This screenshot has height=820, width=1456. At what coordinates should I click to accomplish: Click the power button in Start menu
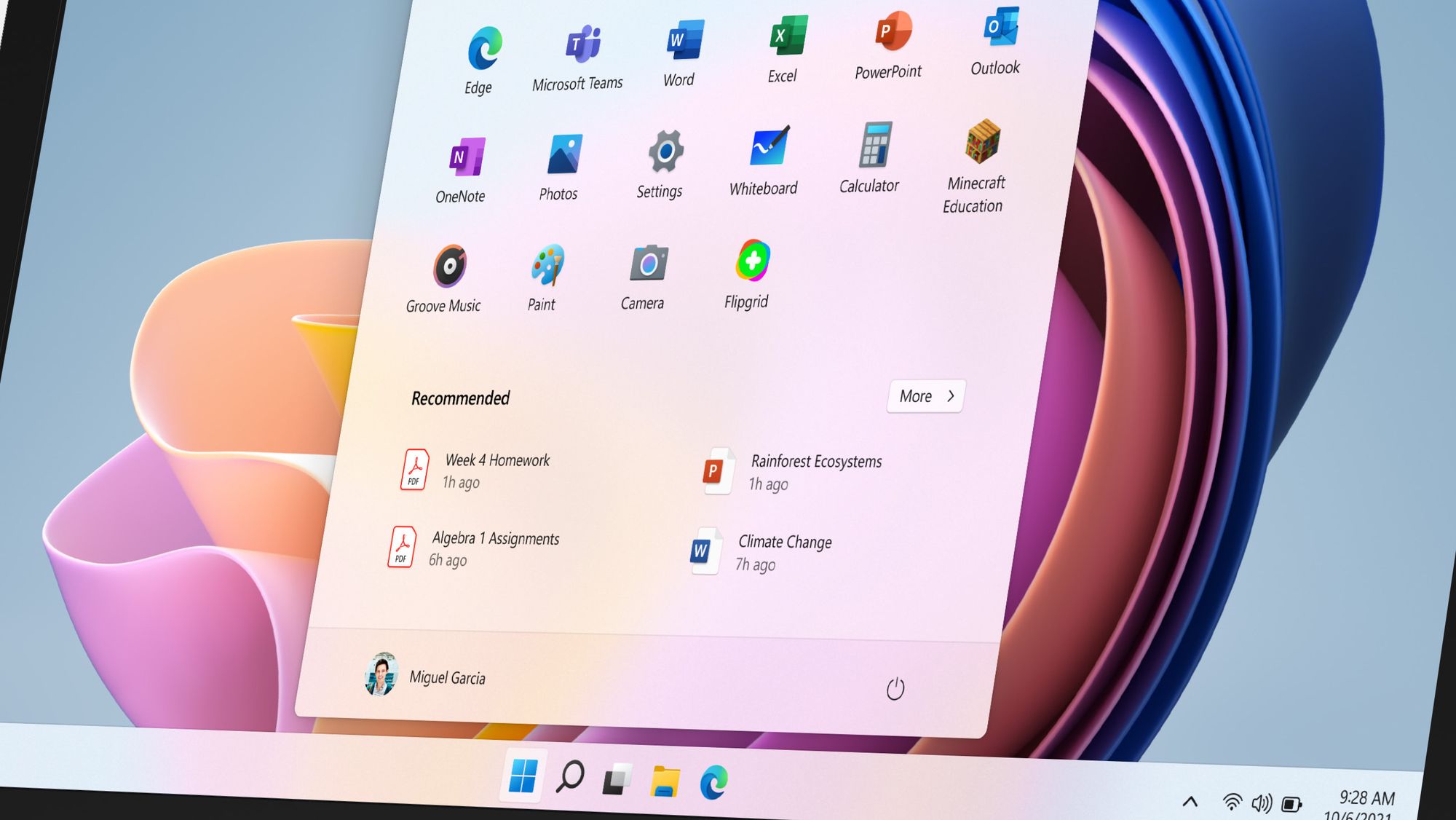(x=895, y=688)
